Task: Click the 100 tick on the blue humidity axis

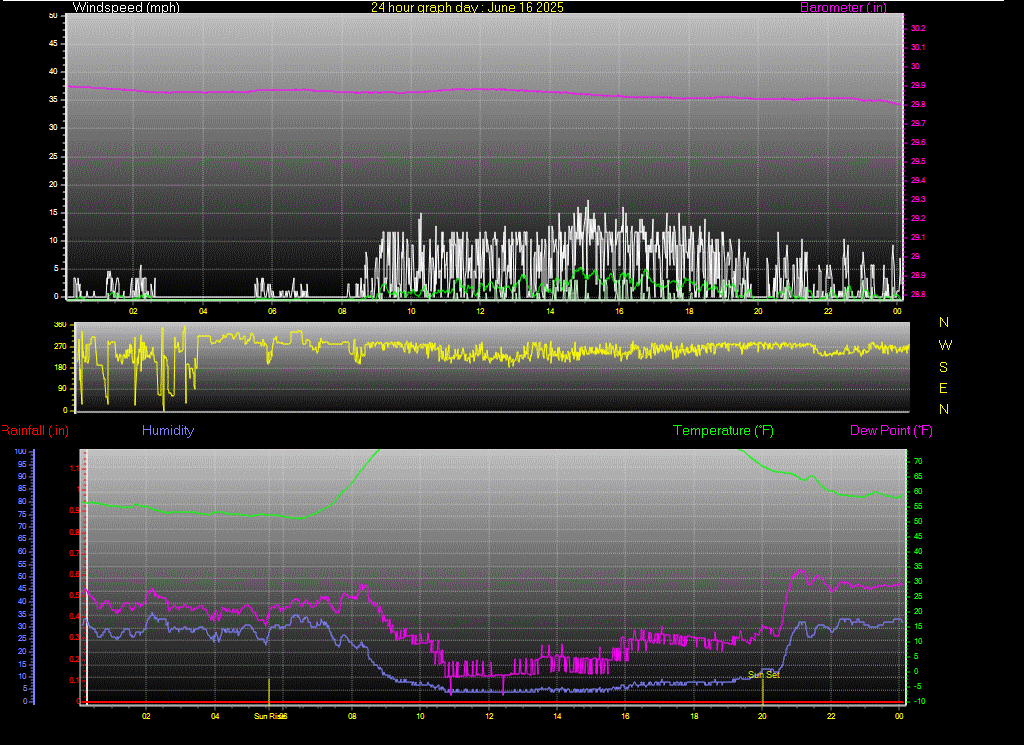Action: tap(20, 451)
